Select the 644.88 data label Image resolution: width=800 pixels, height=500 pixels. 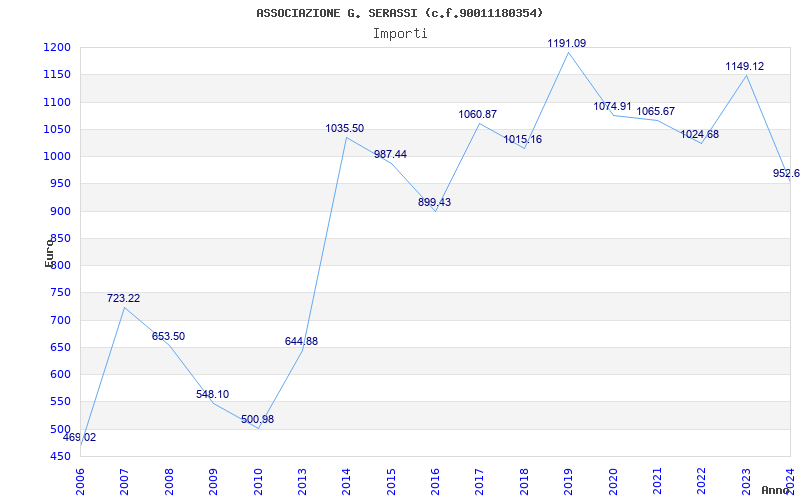tap(301, 341)
